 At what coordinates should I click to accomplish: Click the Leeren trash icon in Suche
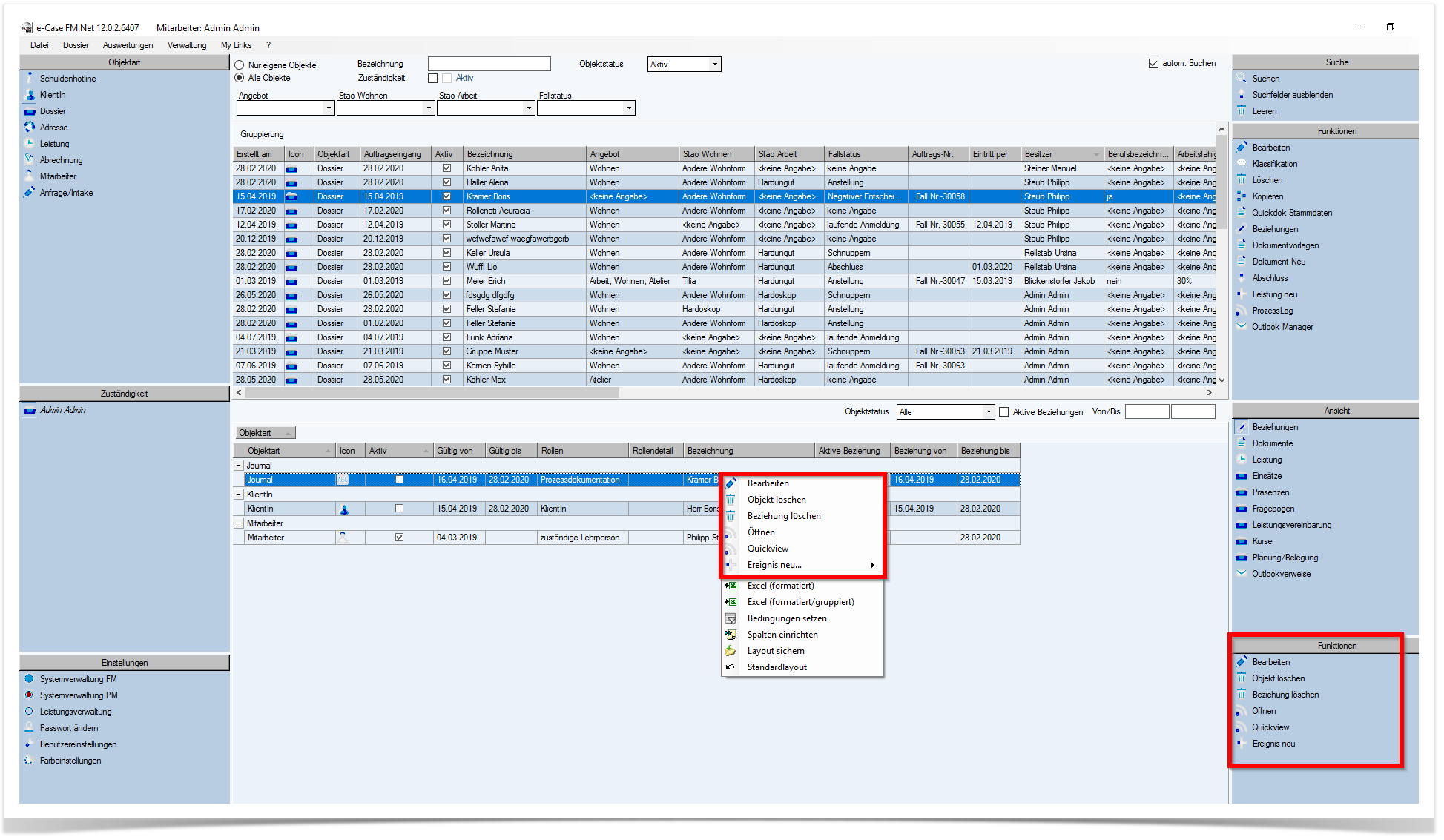coord(1242,111)
